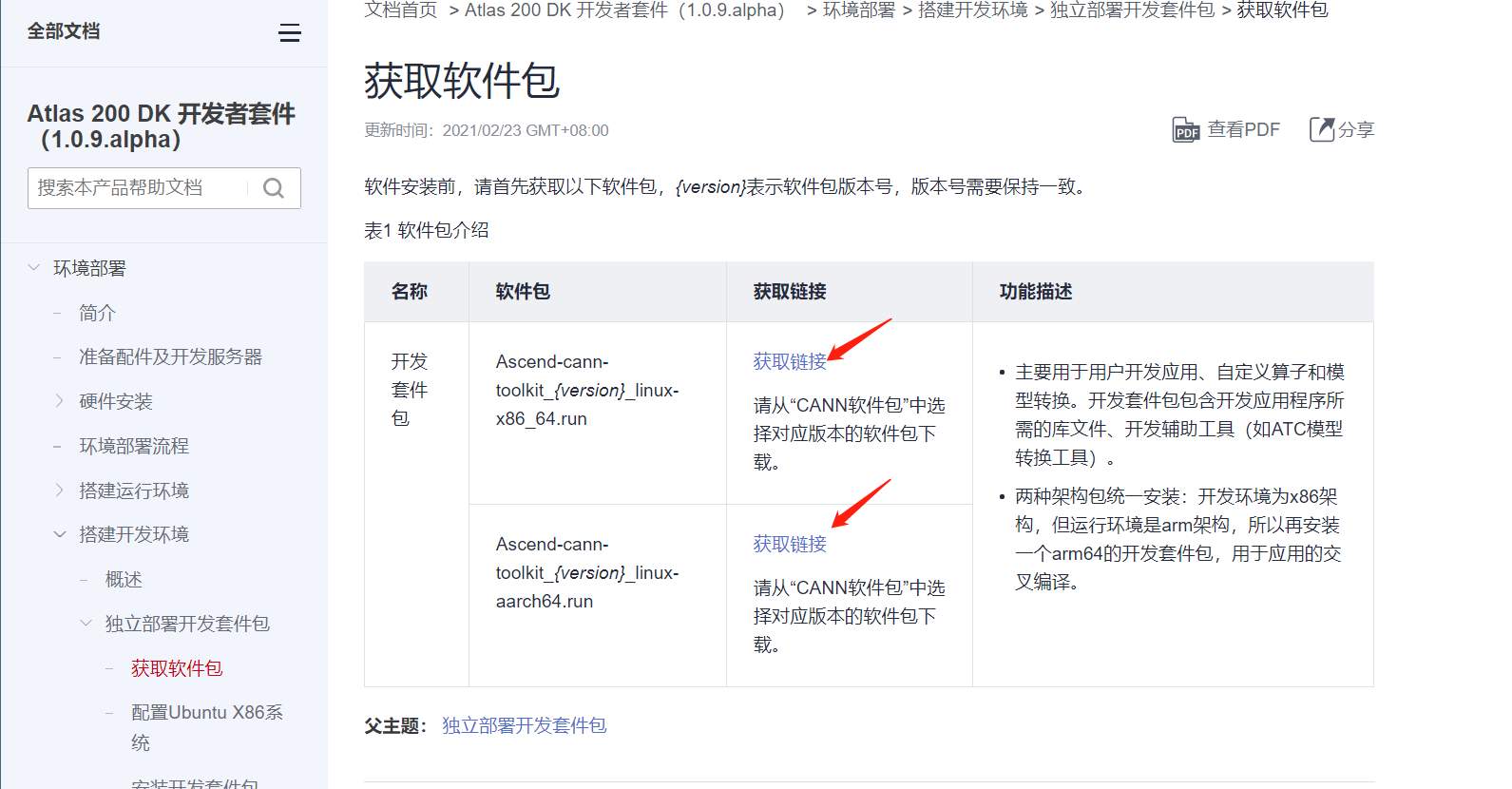Click the 全部文档 header
1512x789 pixels.
point(64,31)
